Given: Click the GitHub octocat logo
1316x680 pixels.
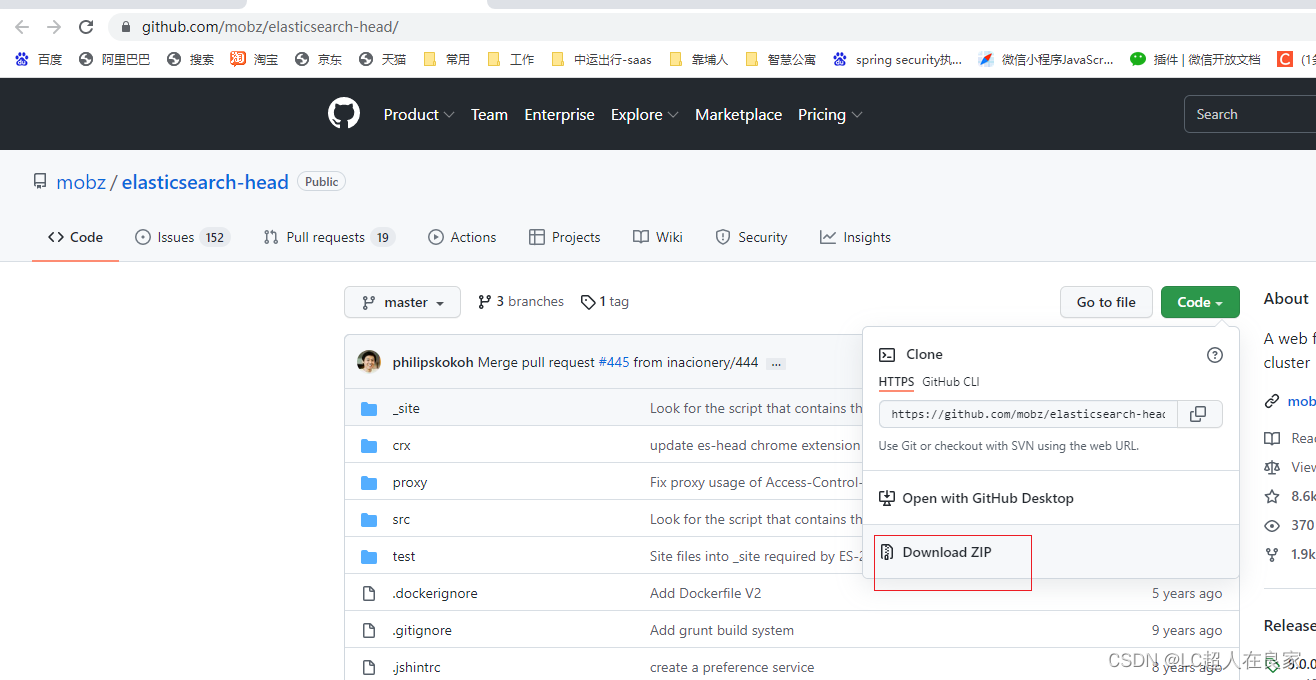Looking at the screenshot, I should point(343,114).
